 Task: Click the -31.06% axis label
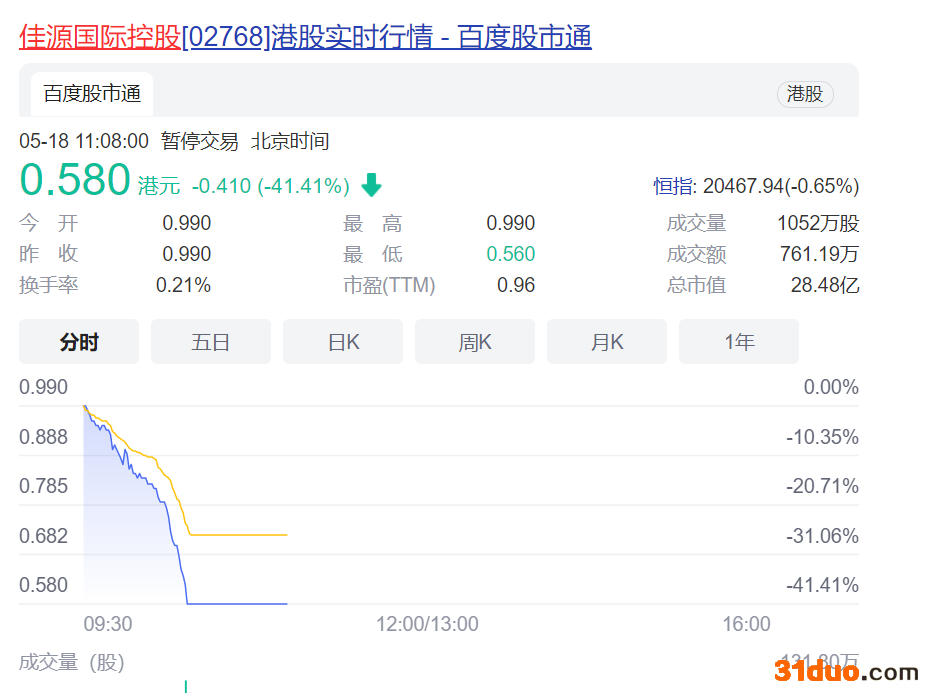(822, 535)
